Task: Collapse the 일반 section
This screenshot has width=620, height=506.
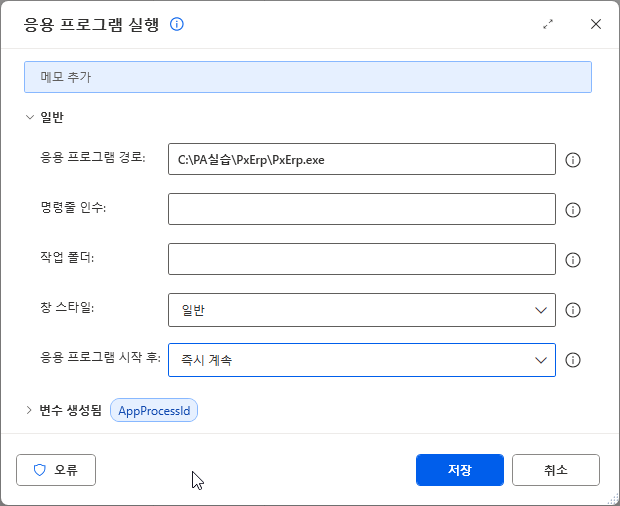Action: tap(30, 117)
